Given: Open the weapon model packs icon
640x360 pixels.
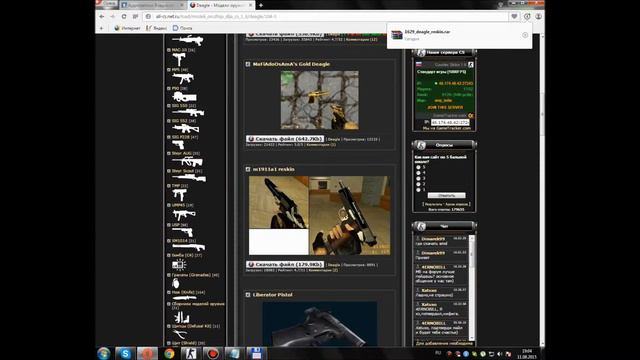Looking at the screenshot, I should [181, 317].
